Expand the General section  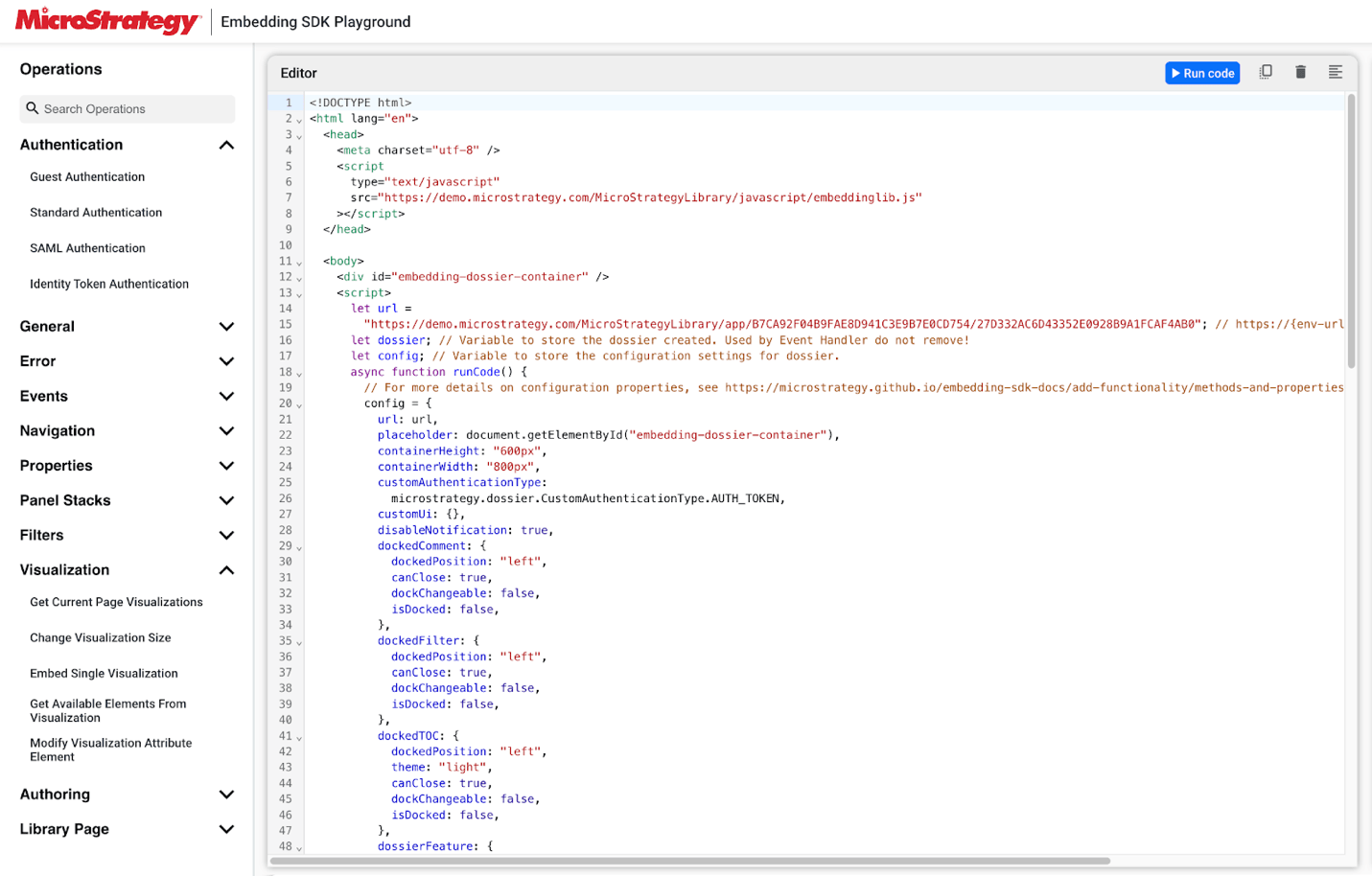coord(226,326)
